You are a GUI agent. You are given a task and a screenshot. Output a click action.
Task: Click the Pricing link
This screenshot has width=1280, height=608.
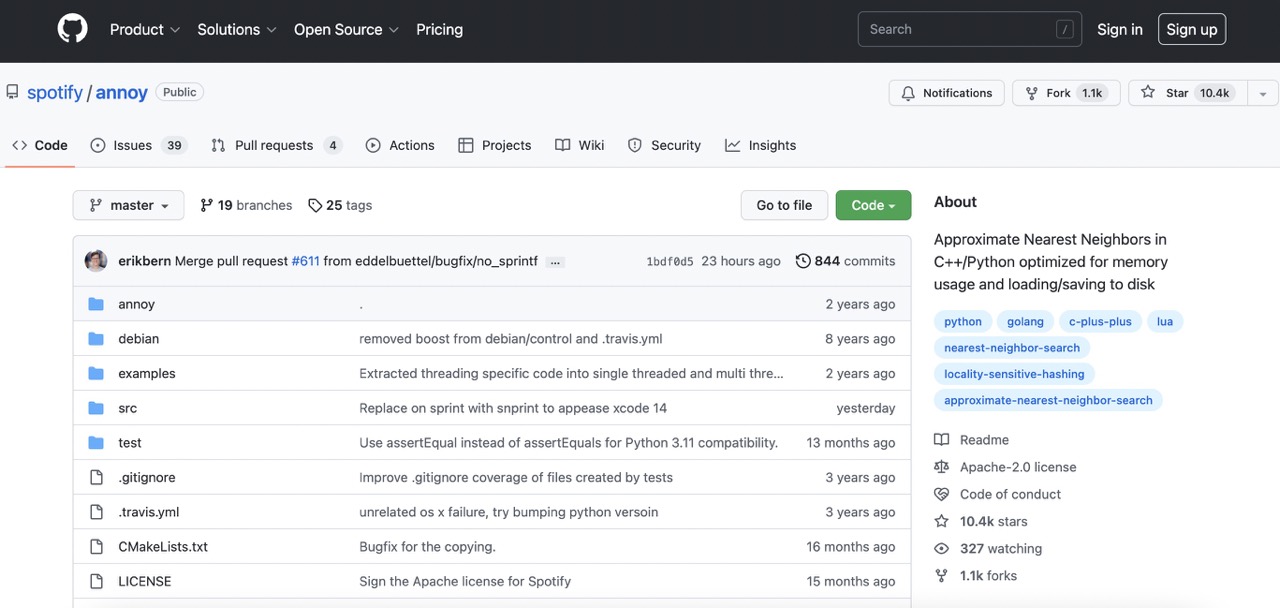439,30
